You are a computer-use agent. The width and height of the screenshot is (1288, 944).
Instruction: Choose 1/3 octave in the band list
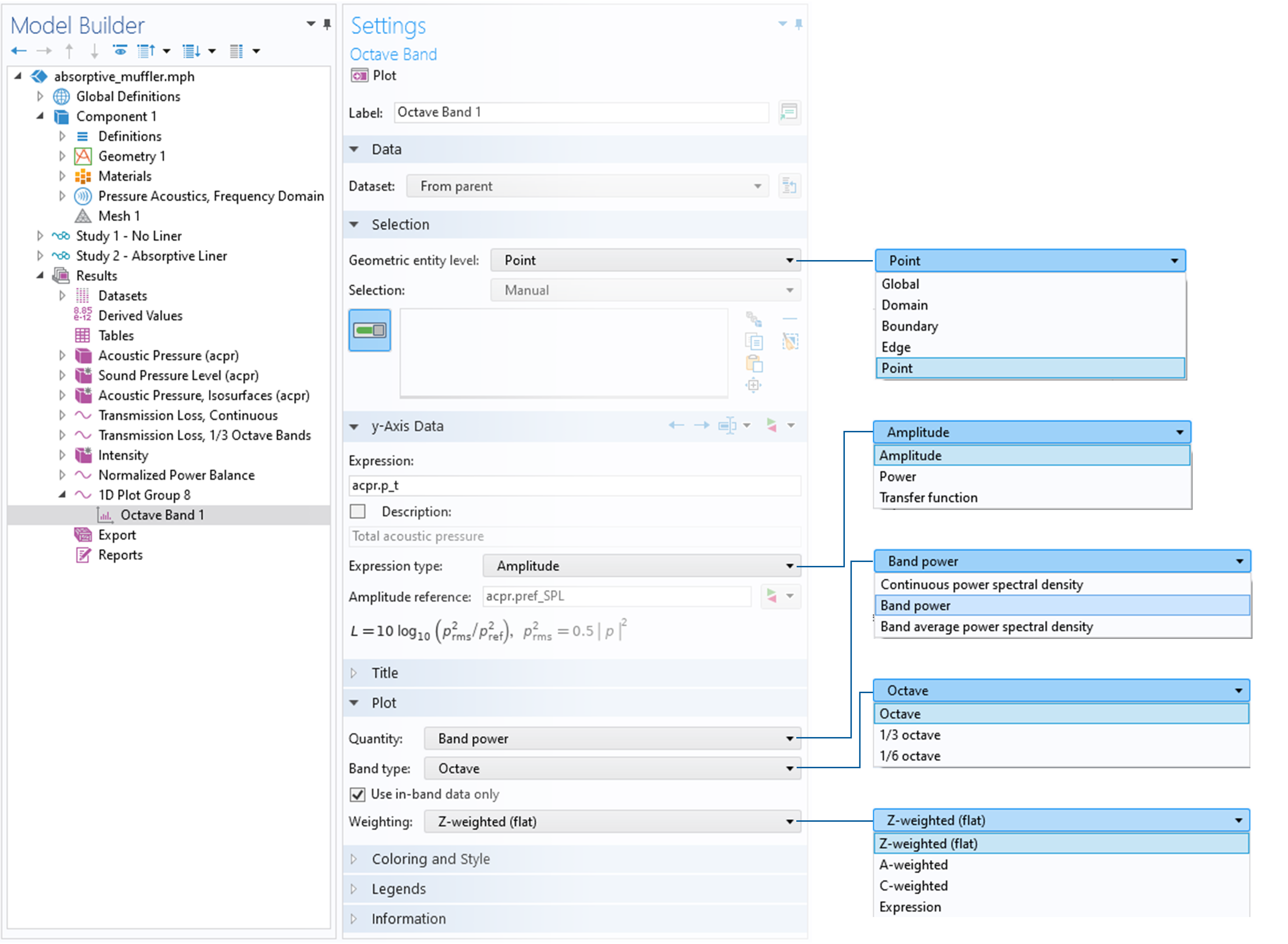(x=909, y=735)
